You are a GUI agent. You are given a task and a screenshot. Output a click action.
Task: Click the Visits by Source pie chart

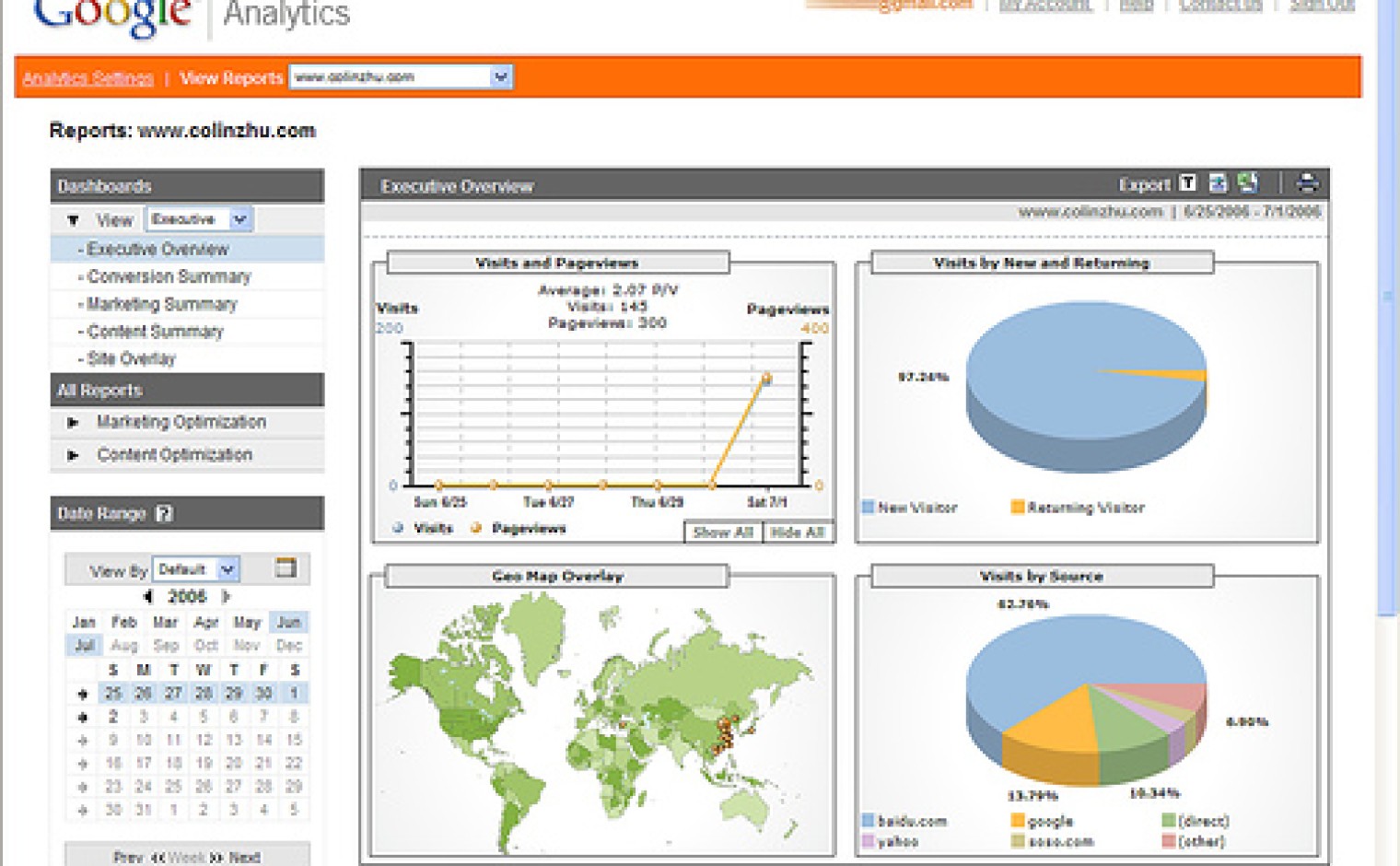pyautogui.click(x=1087, y=698)
